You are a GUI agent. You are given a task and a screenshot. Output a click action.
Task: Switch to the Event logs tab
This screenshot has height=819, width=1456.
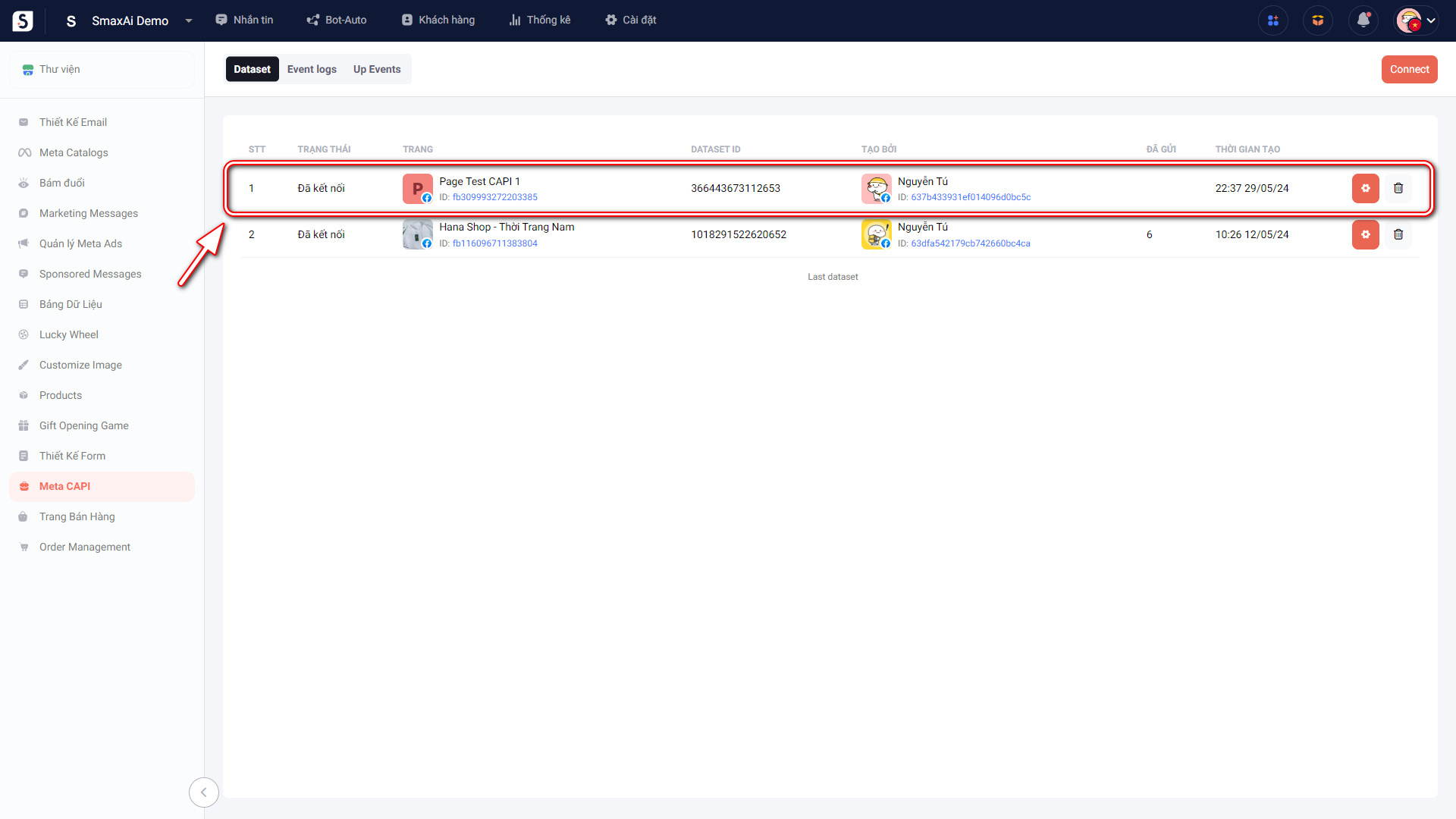click(x=312, y=69)
